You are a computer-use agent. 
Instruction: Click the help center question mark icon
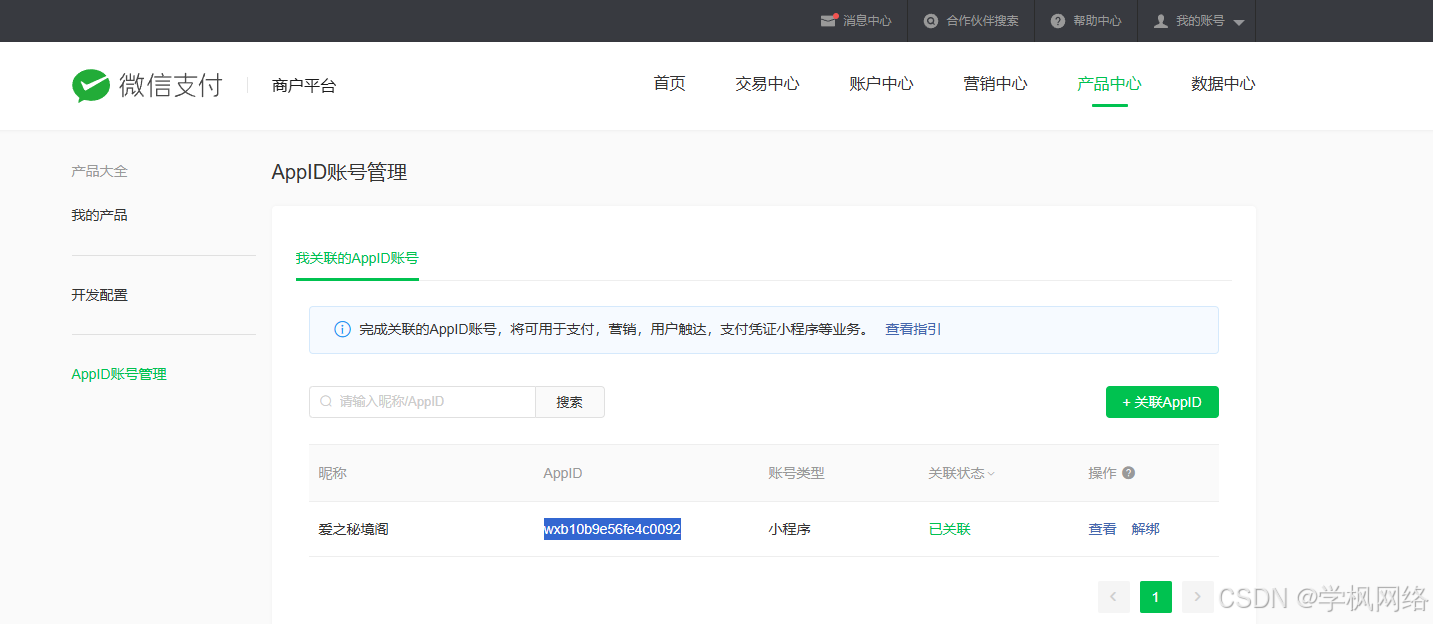pyautogui.click(x=1058, y=20)
